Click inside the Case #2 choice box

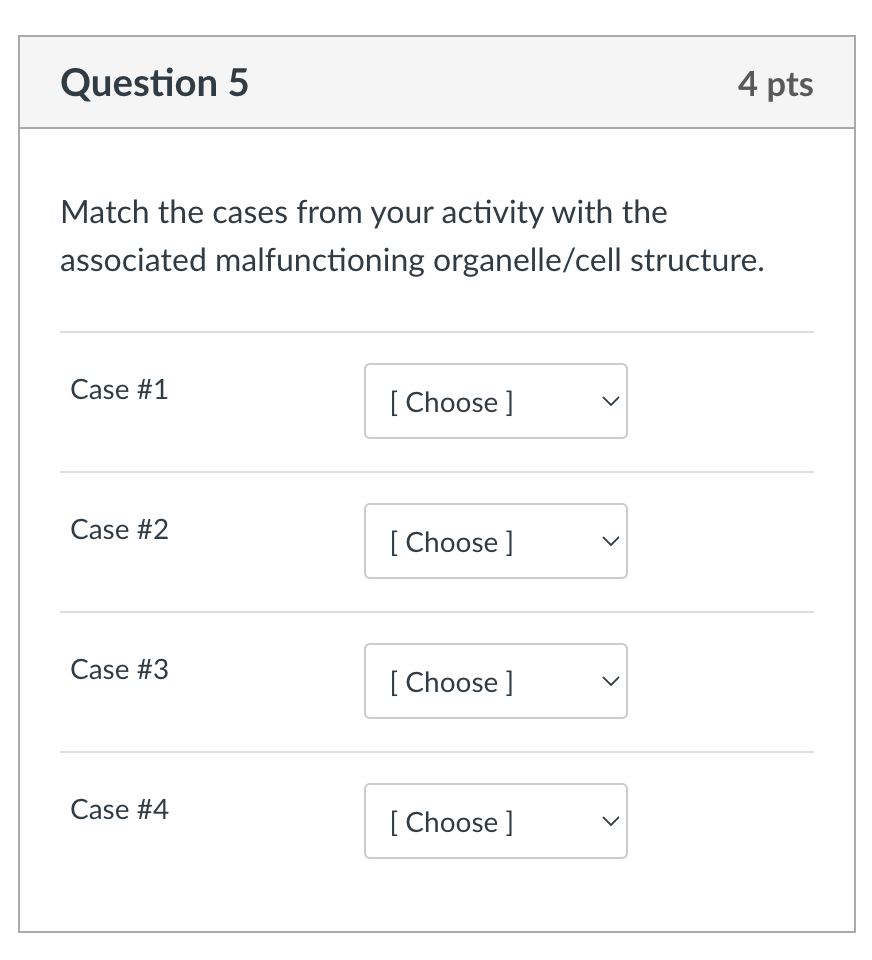495,541
